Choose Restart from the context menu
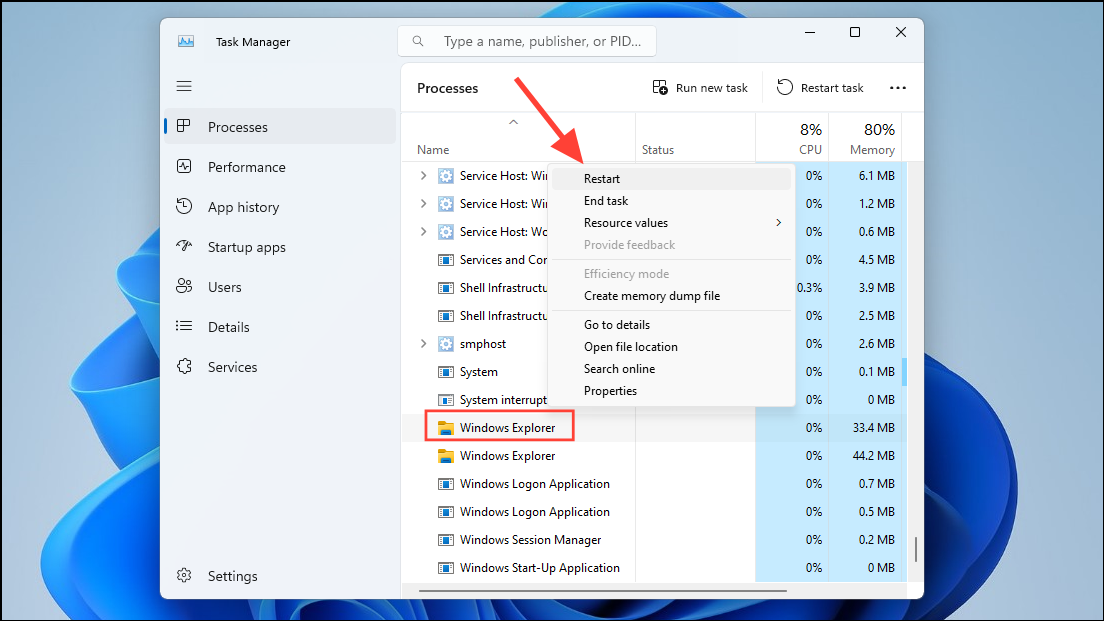This screenshot has width=1104, height=621. (671, 179)
